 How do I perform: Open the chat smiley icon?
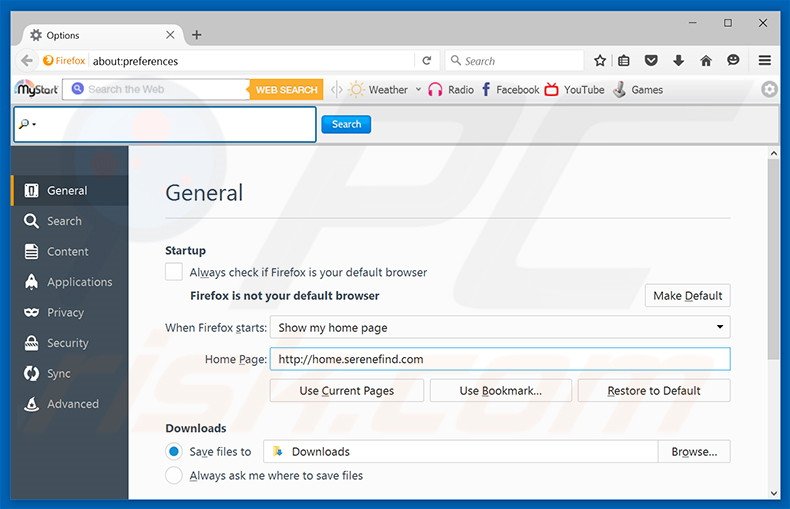733,60
